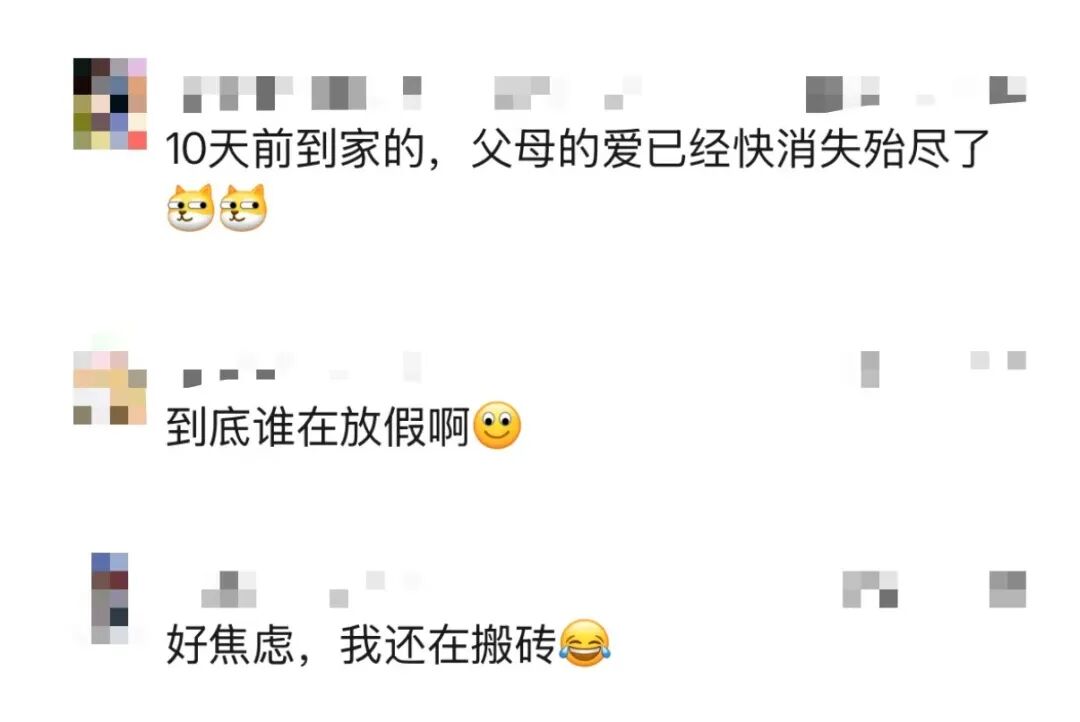Select comment text 10天前到家的，父母的爱已经快消失殆尽了
This screenshot has width=1080, height=722.
point(577,149)
